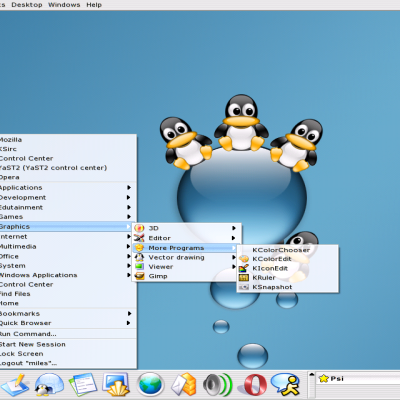Image resolution: width=400 pixels, height=400 pixels.
Task: Expand the Multimedia submenu arrow
Action: (129, 246)
